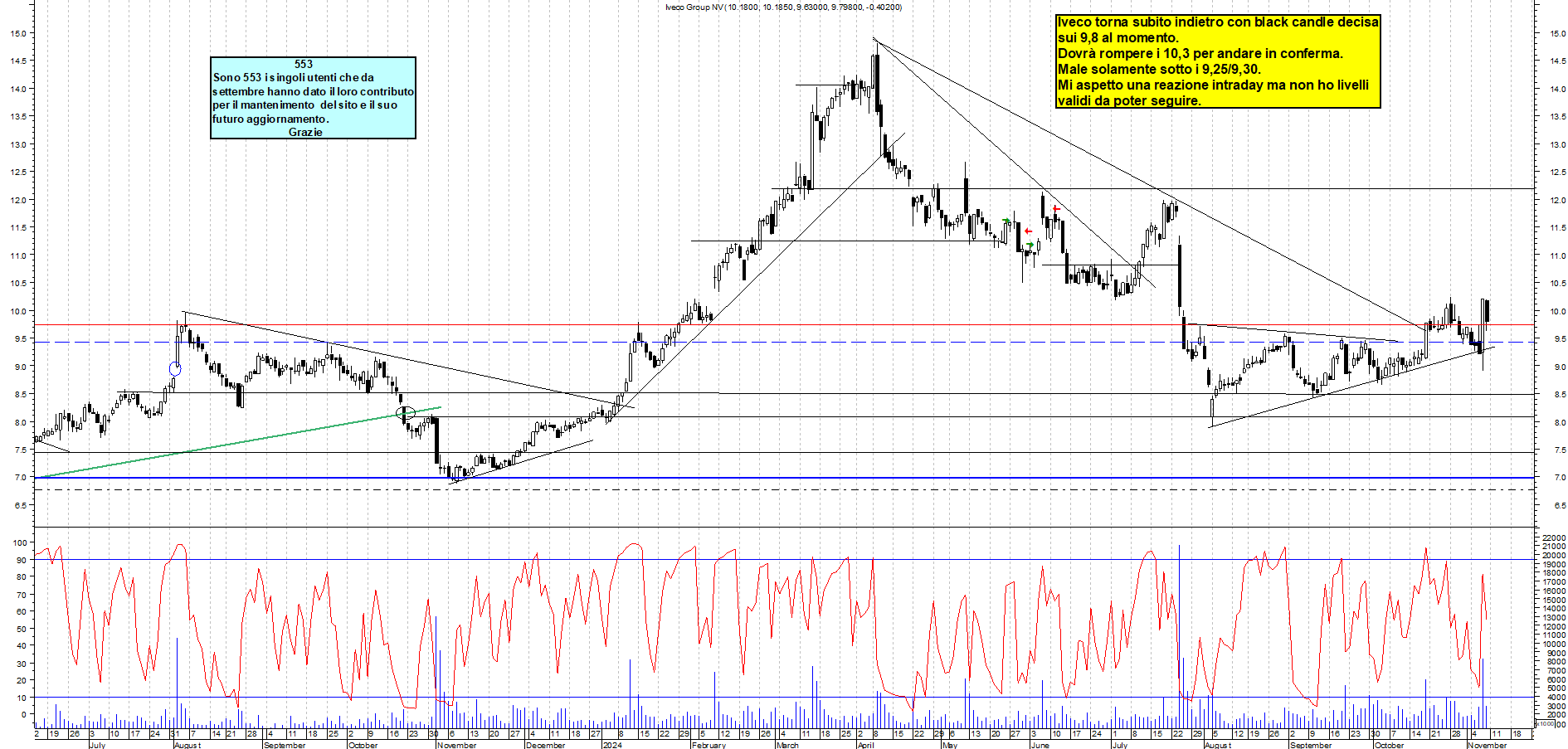Click the higher of two red arrow markers
The width and height of the screenshot is (1568, 749).
click(x=1056, y=208)
